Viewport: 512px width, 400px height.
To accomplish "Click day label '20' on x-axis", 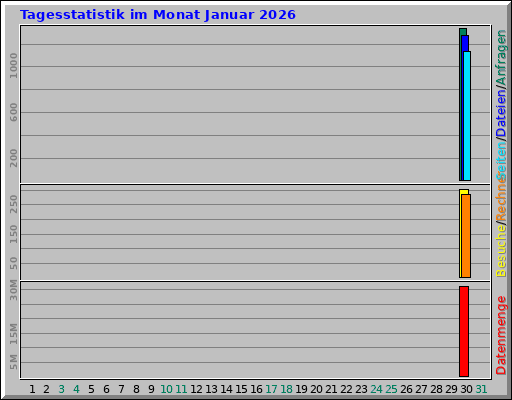I will click(x=316, y=389).
